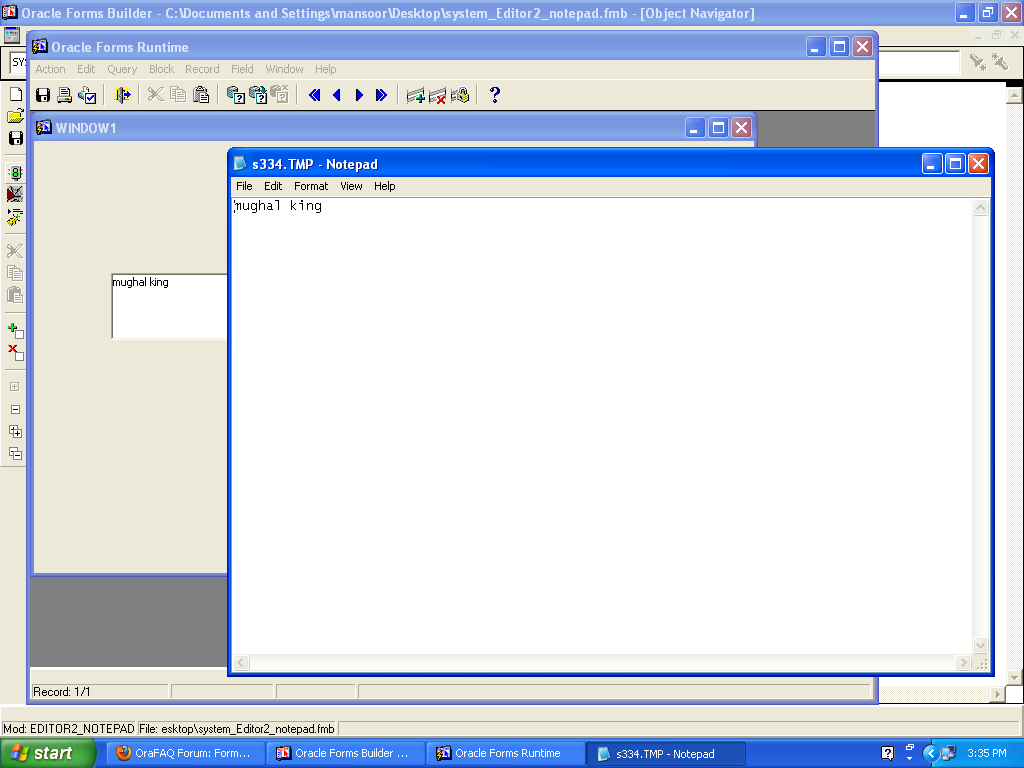Click Notepad vertical scrollbar up arrow
The width and height of the screenshot is (1024, 768).
pyautogui.click(x=981, y=208)
